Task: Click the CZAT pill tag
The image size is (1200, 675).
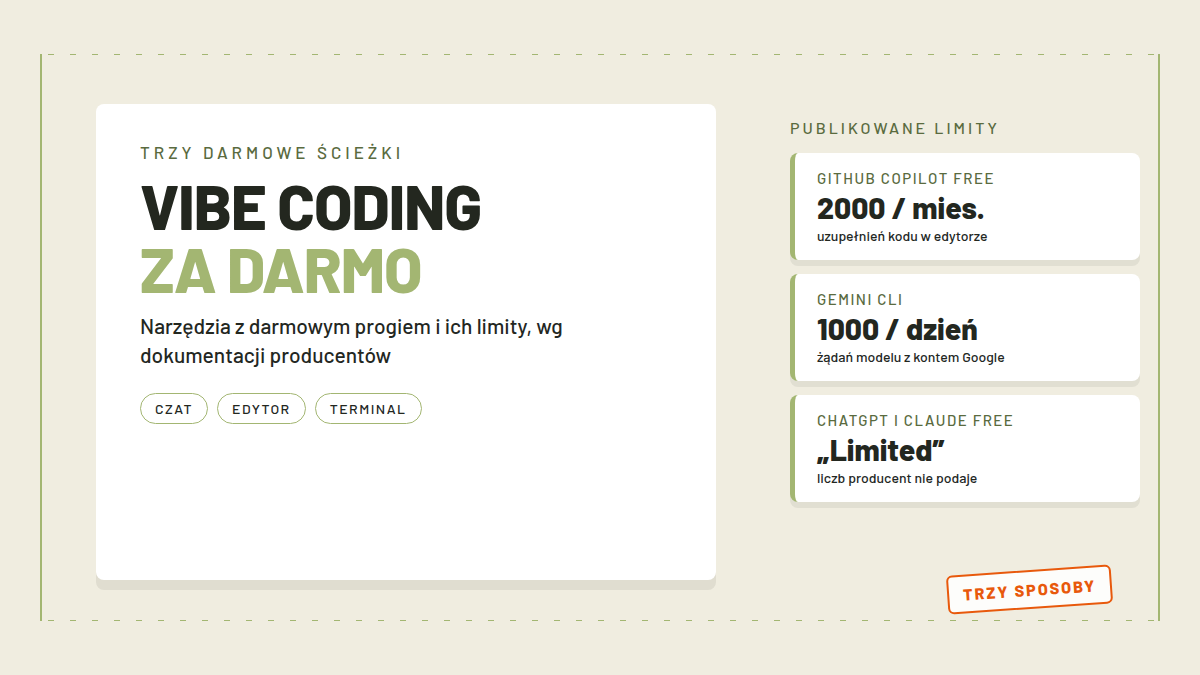Action: (174, 409)
